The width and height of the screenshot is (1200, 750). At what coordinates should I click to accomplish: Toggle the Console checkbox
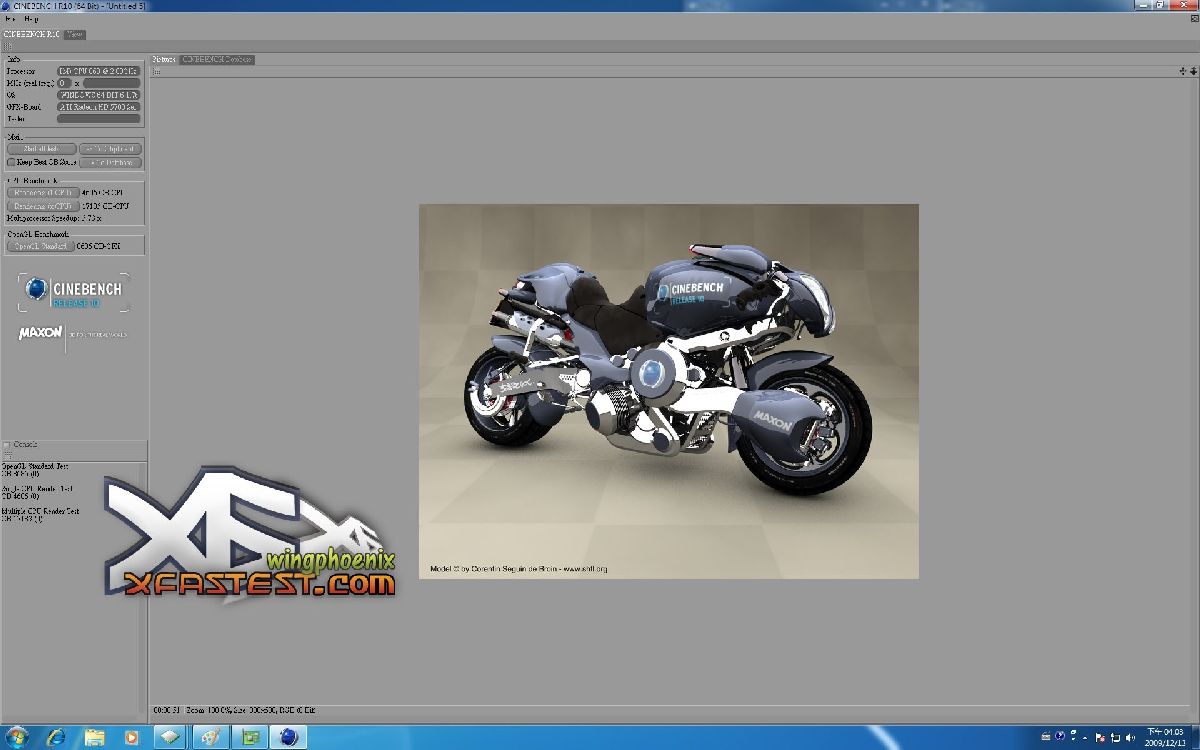point(6,444)
